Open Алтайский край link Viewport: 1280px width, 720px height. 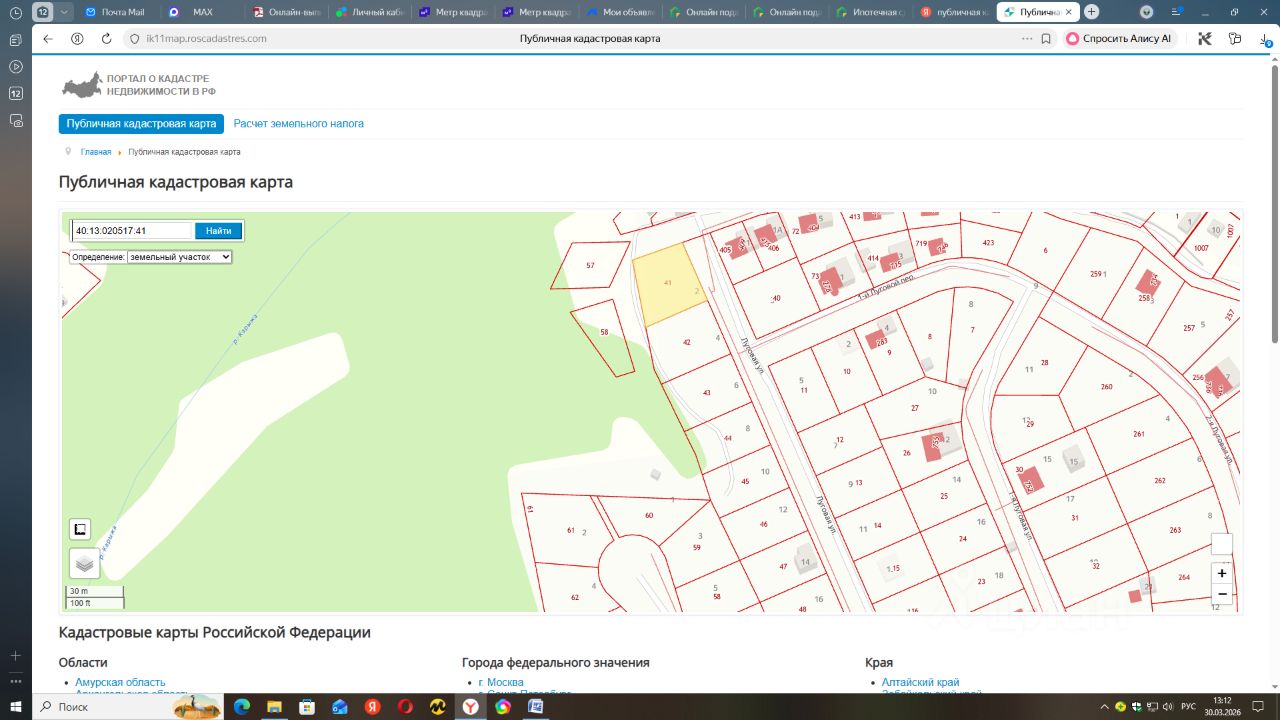pos(920,682)
